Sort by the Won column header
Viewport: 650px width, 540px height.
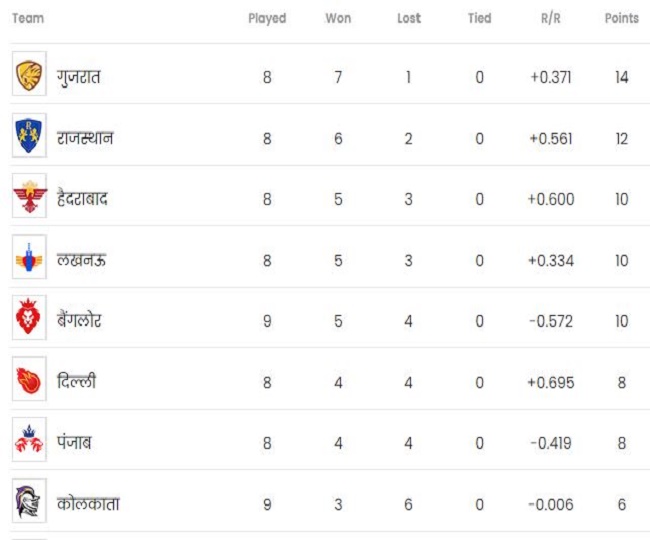tap(338, 19)
